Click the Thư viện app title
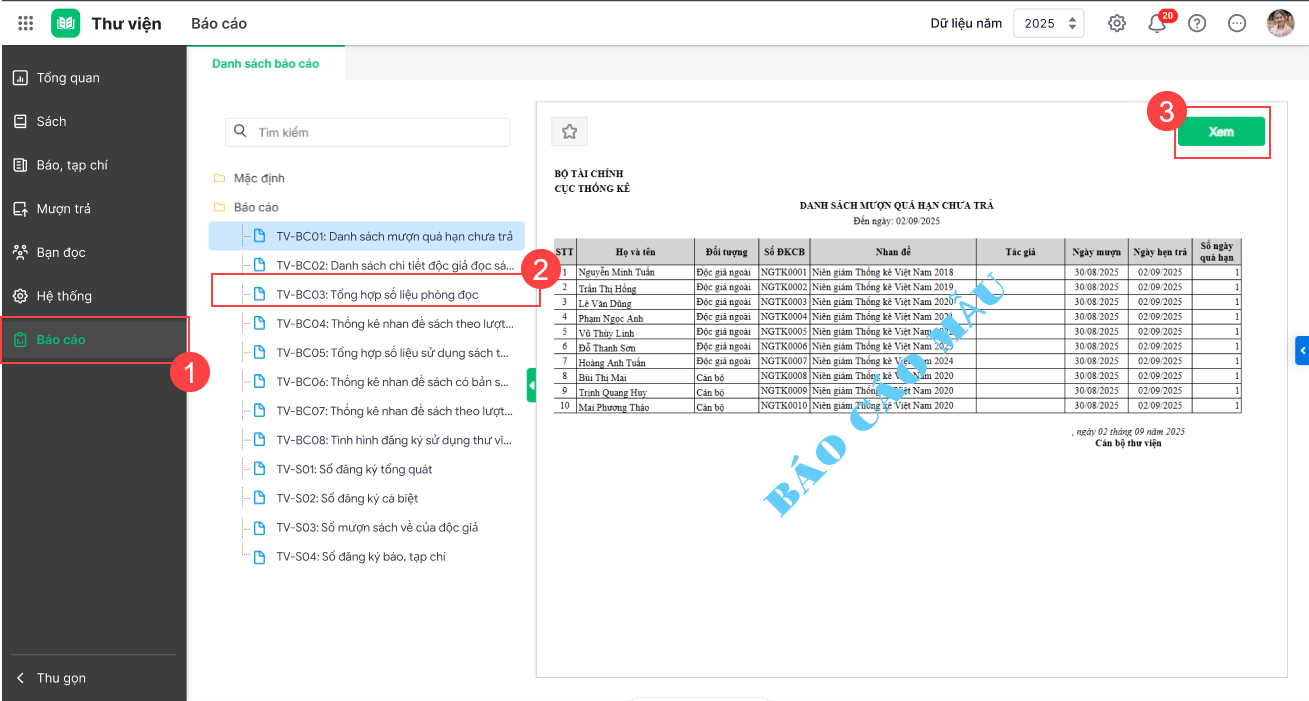The image size is (1309, 701). (126, 23)
